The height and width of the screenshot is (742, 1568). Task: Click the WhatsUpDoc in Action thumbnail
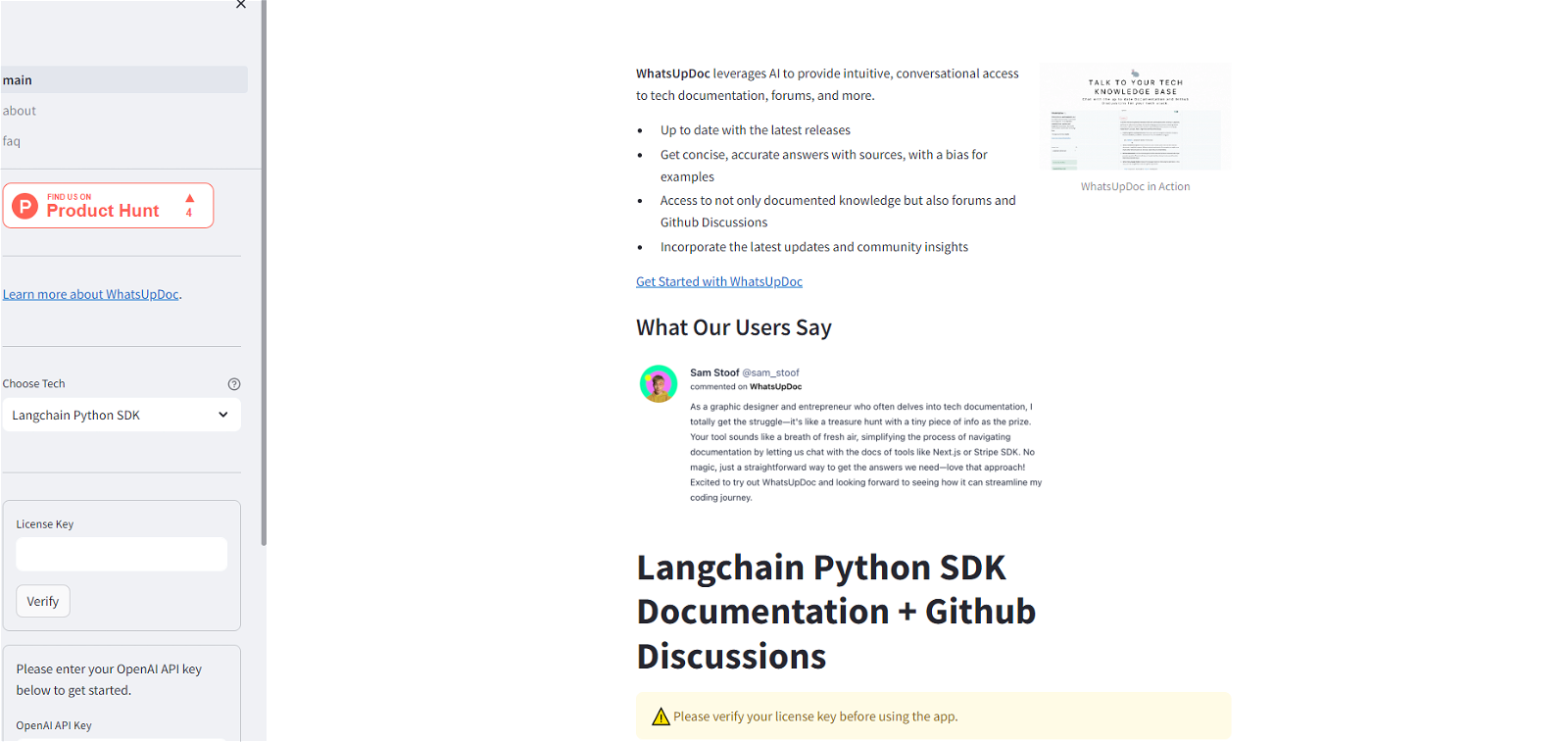point(1135,117)
